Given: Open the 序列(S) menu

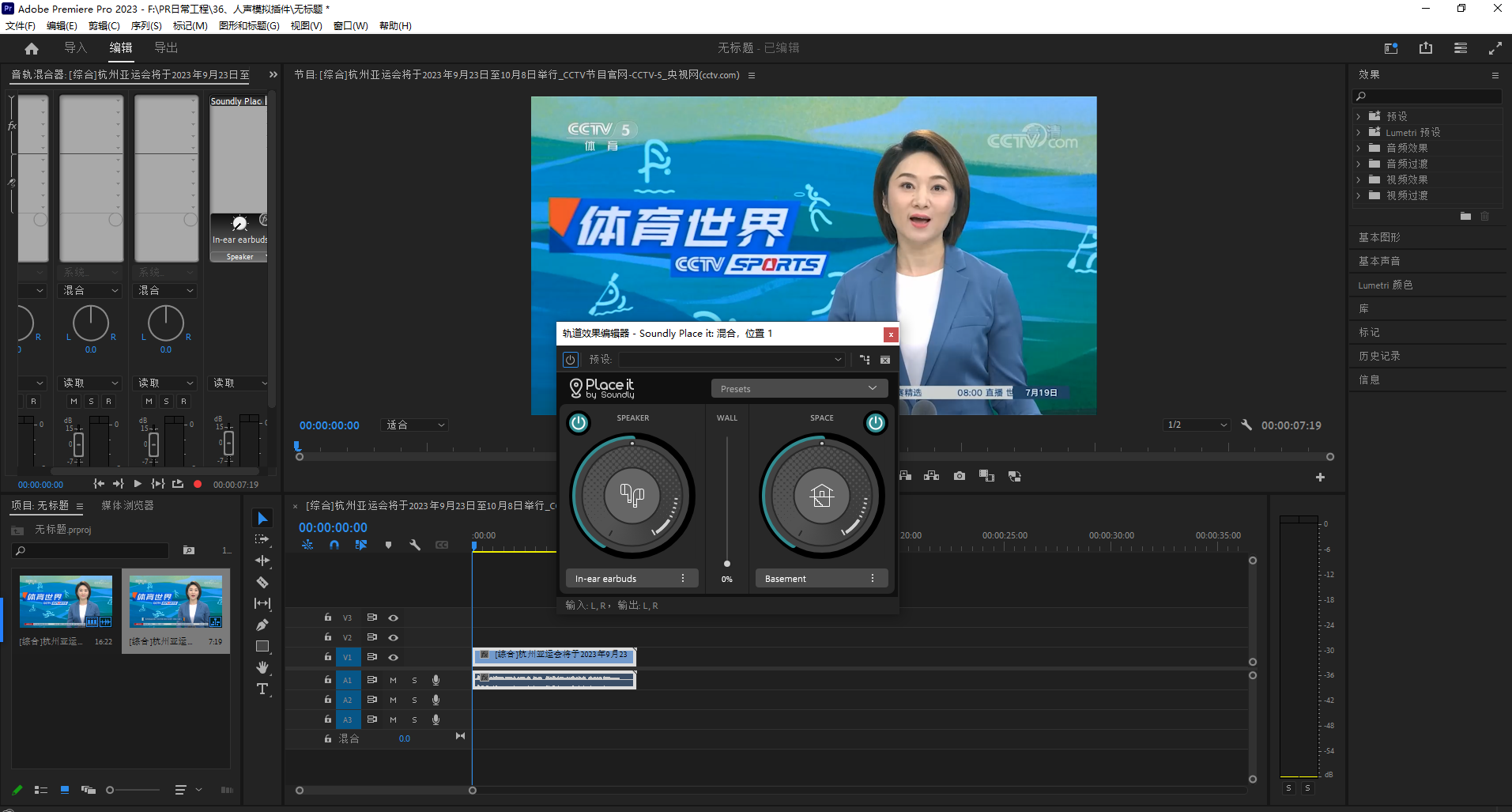Looking at the screenshot, I should click(146, 25).
